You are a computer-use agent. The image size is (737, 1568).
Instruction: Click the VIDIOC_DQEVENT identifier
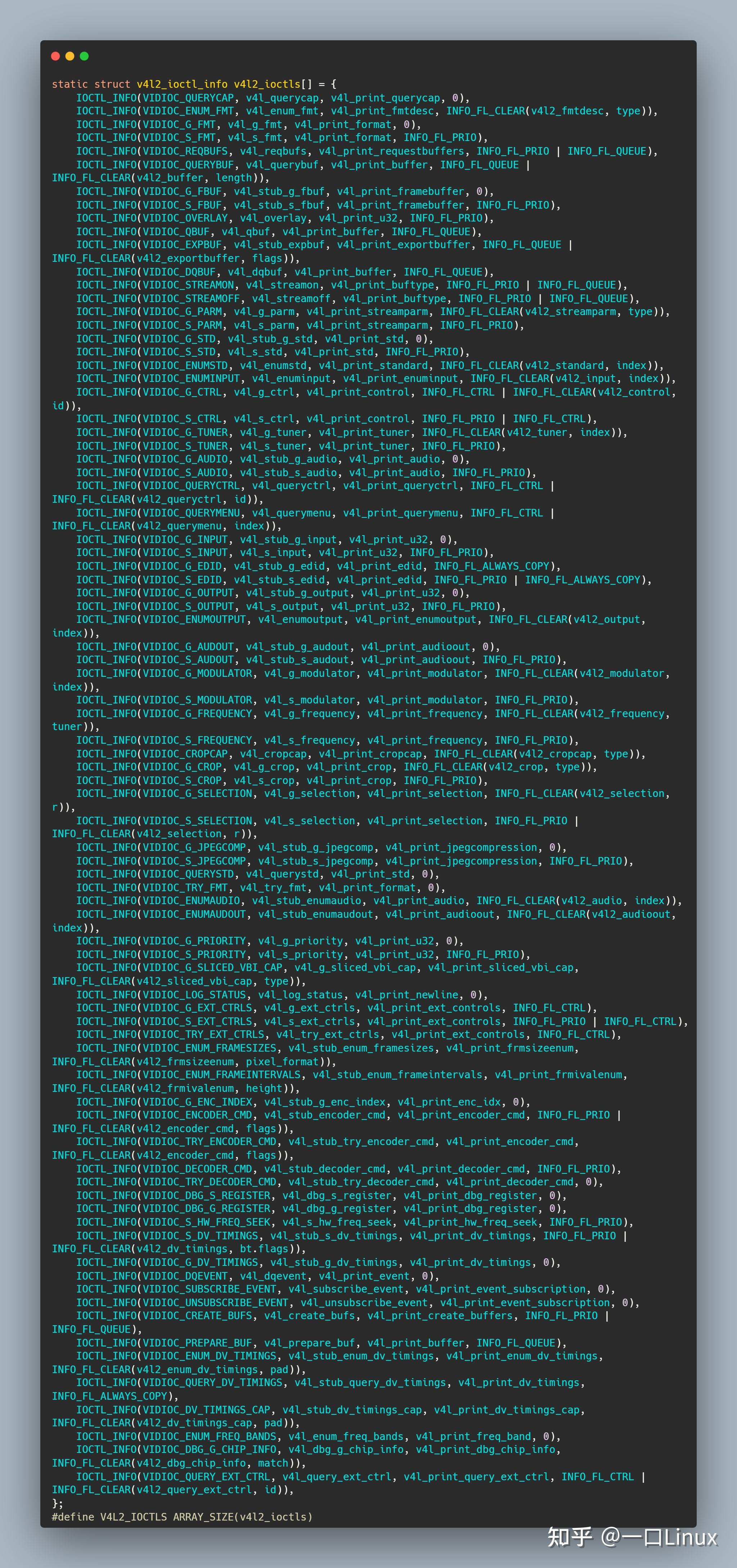pyautogui.click(x=185, y=1275)
